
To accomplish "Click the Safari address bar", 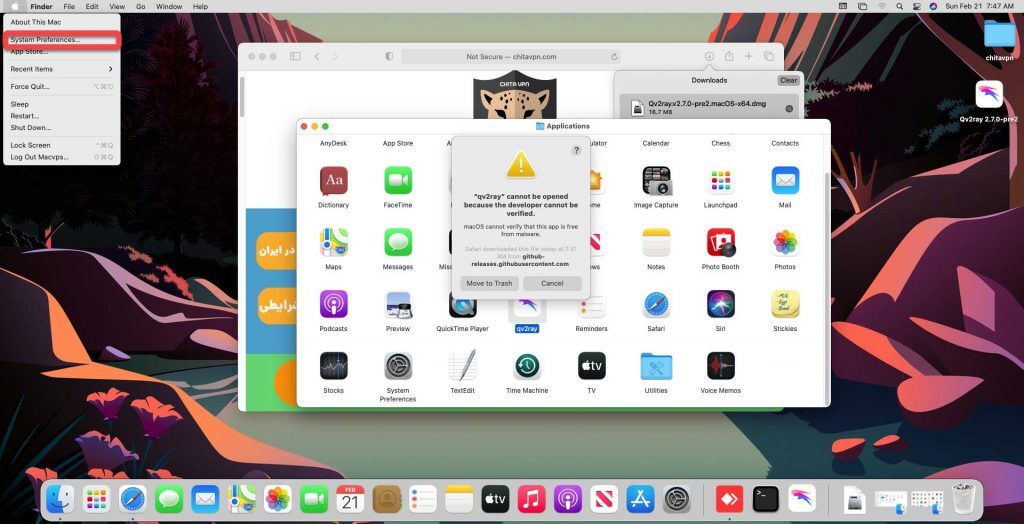I will coord(510,57).
